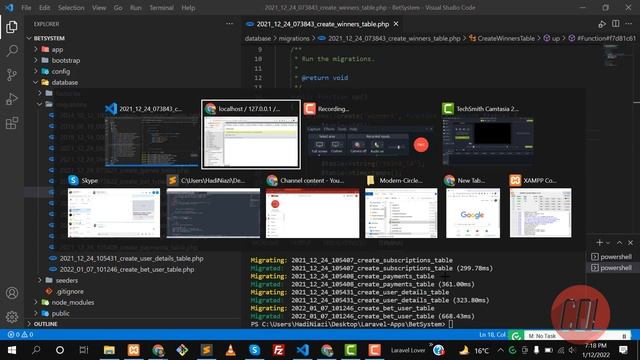Switch to XAMPP Control Panel thumbnail
The height and width of the screenshot is (360, 640).
(540, 207)
